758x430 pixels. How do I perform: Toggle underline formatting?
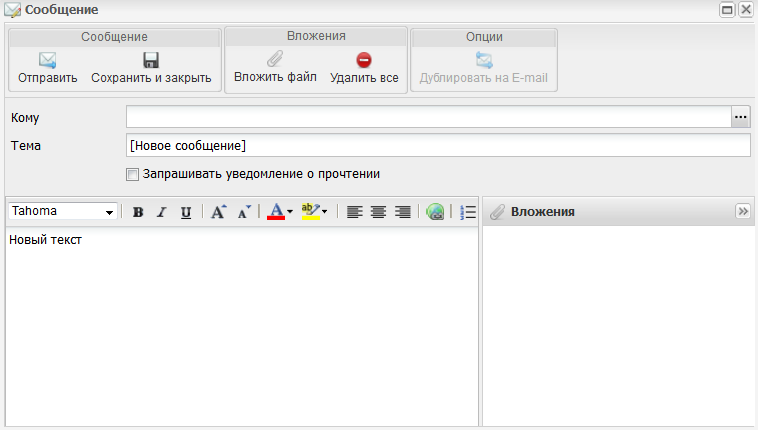point(186,212)
